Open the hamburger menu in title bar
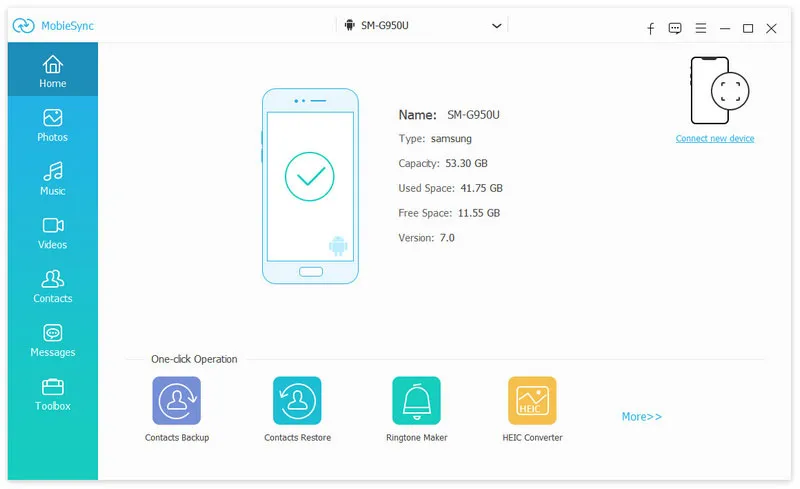The width and height of the screenshot is (800, 489). 701,29
